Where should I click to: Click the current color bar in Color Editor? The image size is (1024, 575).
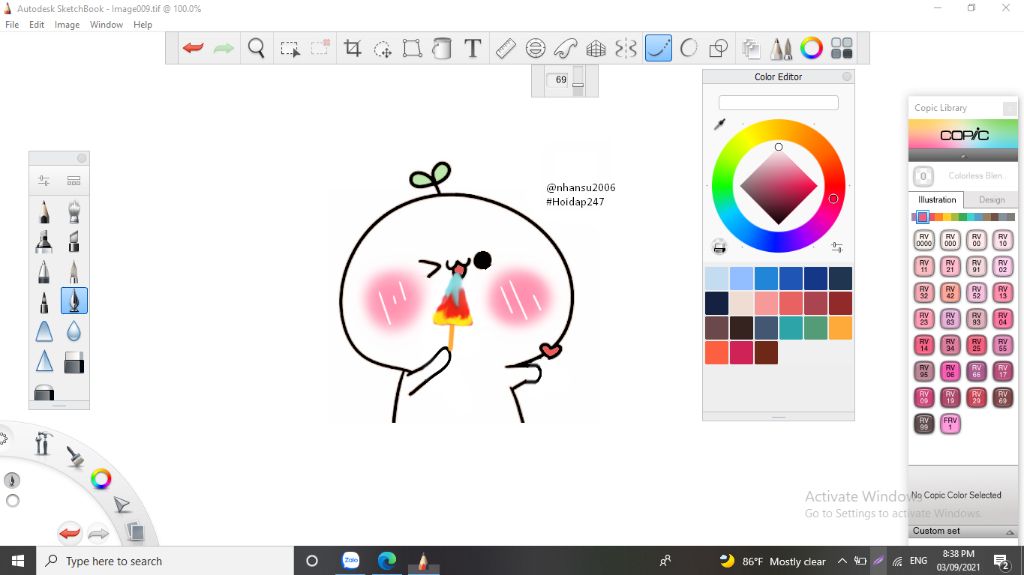pyautogui.click(x=778, y=103)
